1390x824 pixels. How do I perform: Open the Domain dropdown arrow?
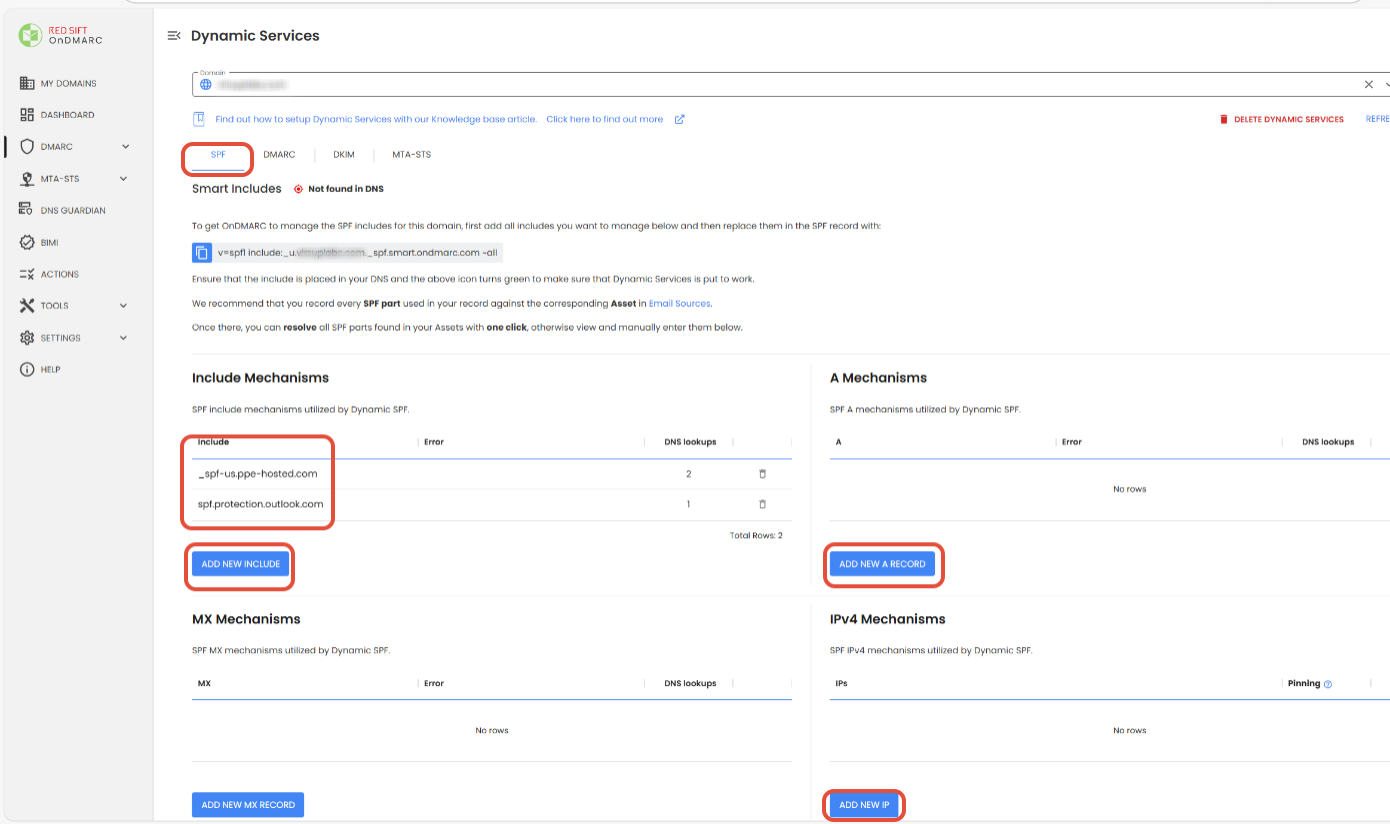[x=1386, y=85]
